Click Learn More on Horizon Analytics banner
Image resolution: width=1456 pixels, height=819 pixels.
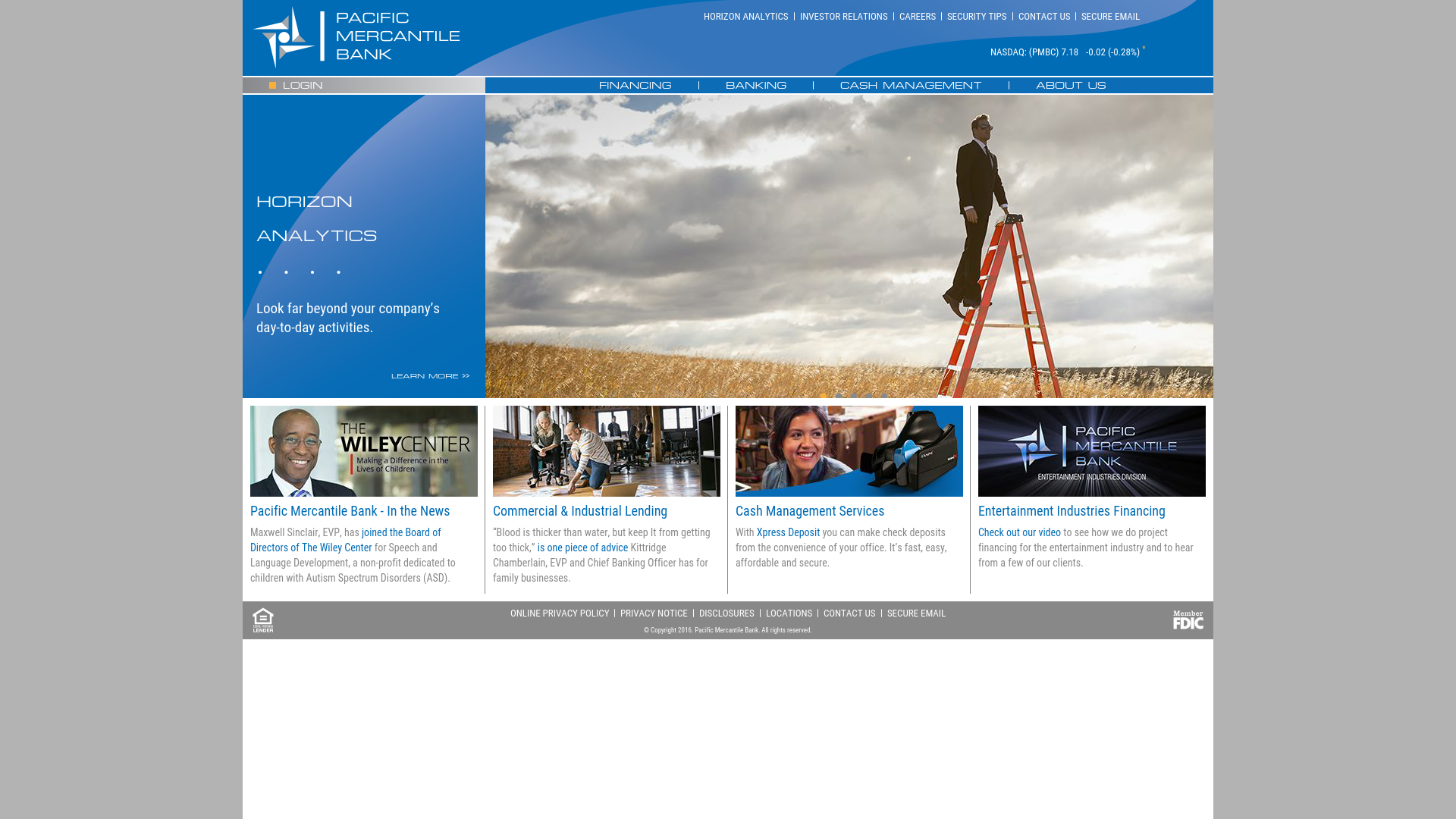coord(430,376)
